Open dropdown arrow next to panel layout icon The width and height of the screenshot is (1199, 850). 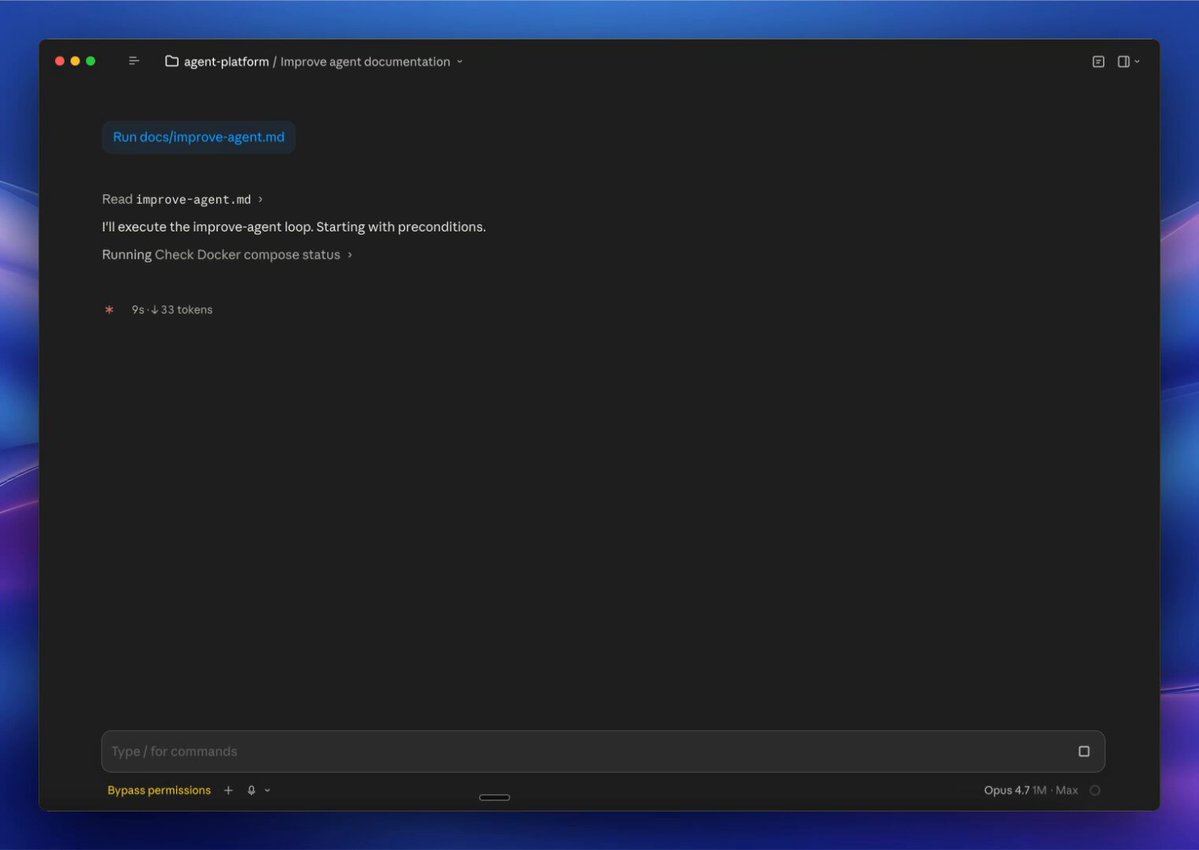pyautogui.click(x=1137, y=62)
